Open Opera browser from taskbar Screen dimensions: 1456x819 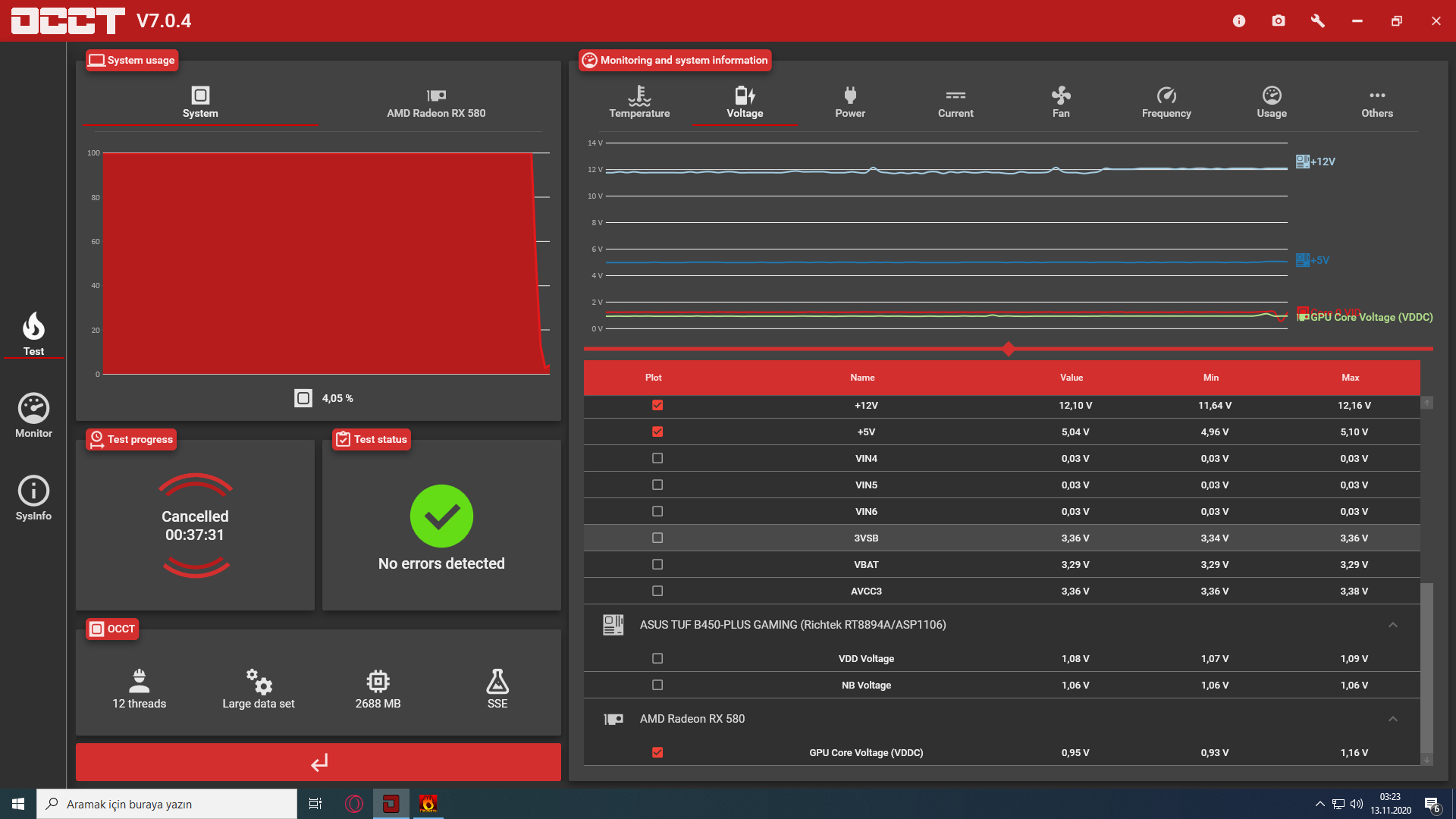click(x=353, y=804)
